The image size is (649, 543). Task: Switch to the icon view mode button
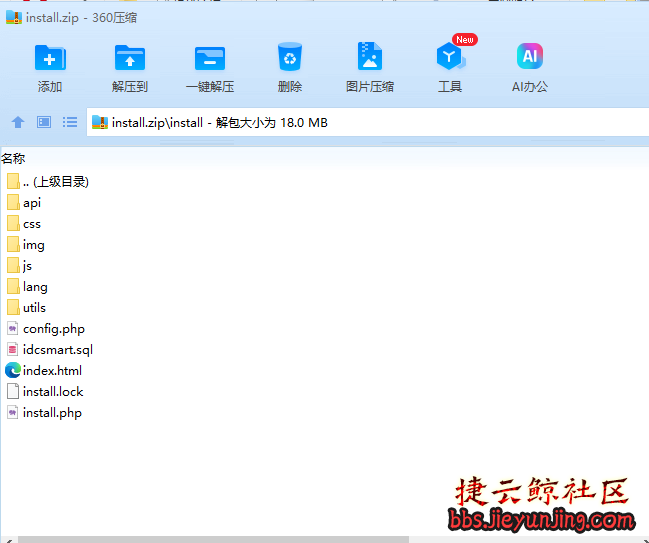coord(44,122)
